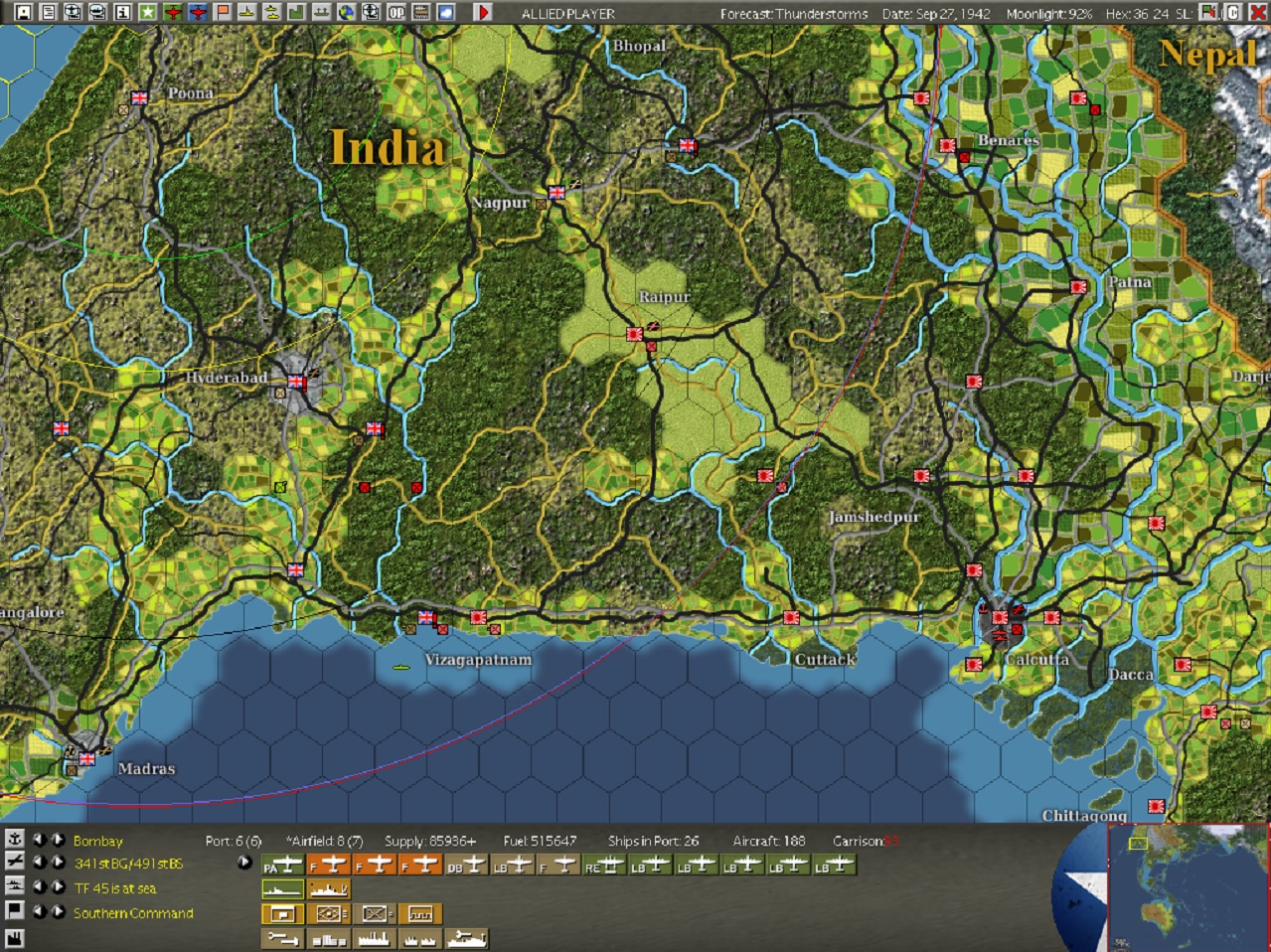The image size is (1271, 952).
Task: Click the Aircraft: 188 label
Action: 769,842
